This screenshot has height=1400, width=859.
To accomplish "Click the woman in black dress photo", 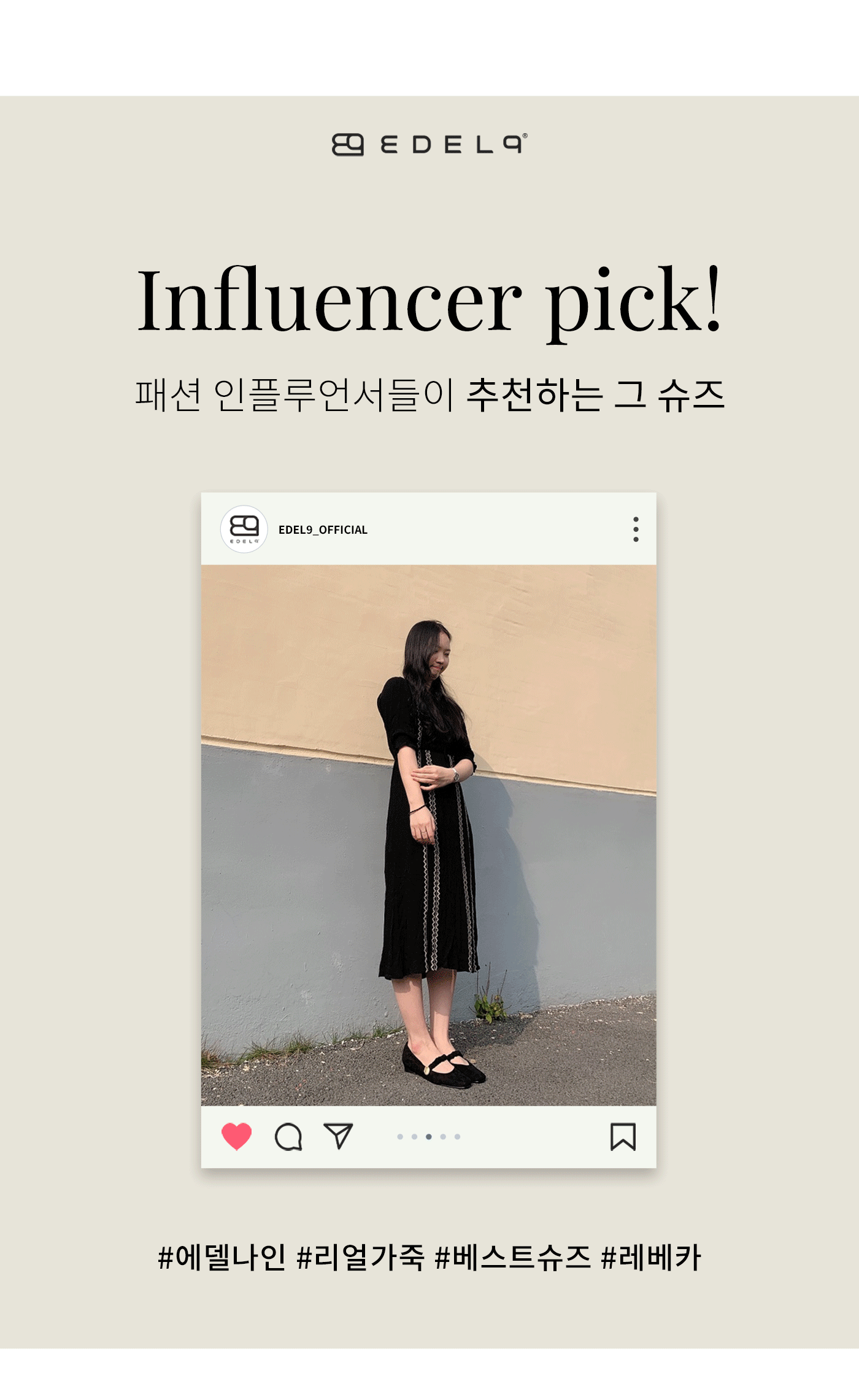I will (429, 835).
